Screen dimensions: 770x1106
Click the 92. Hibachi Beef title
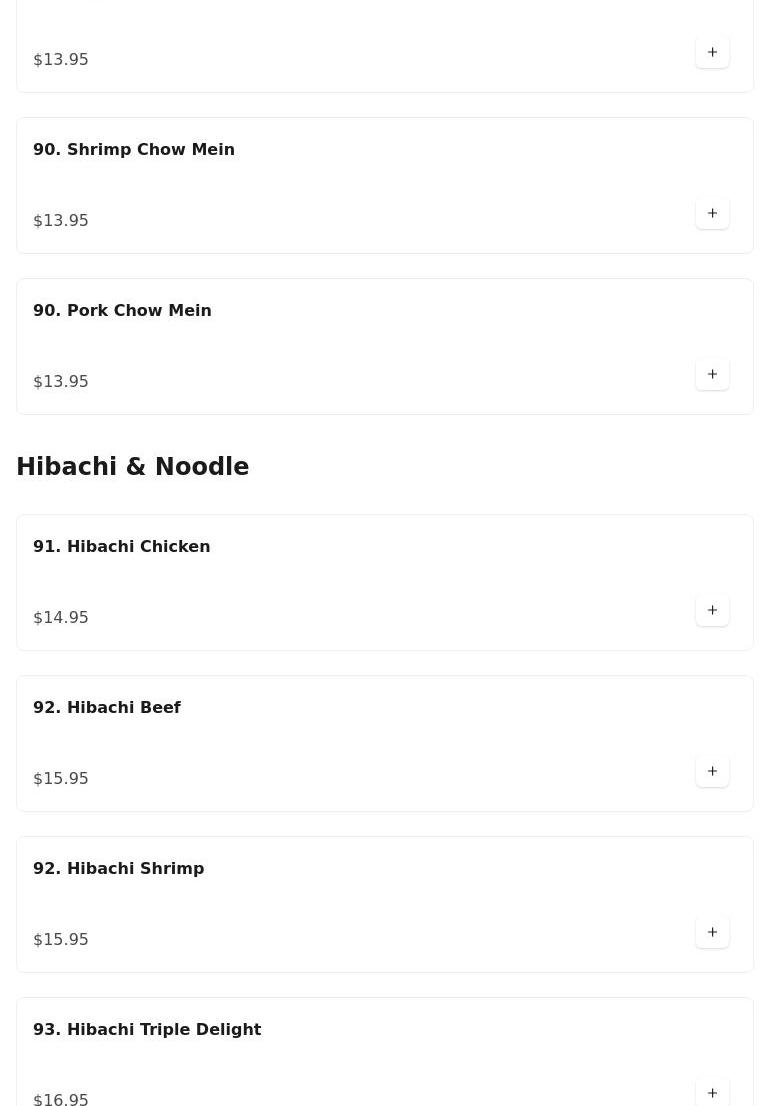pos(107,707)
